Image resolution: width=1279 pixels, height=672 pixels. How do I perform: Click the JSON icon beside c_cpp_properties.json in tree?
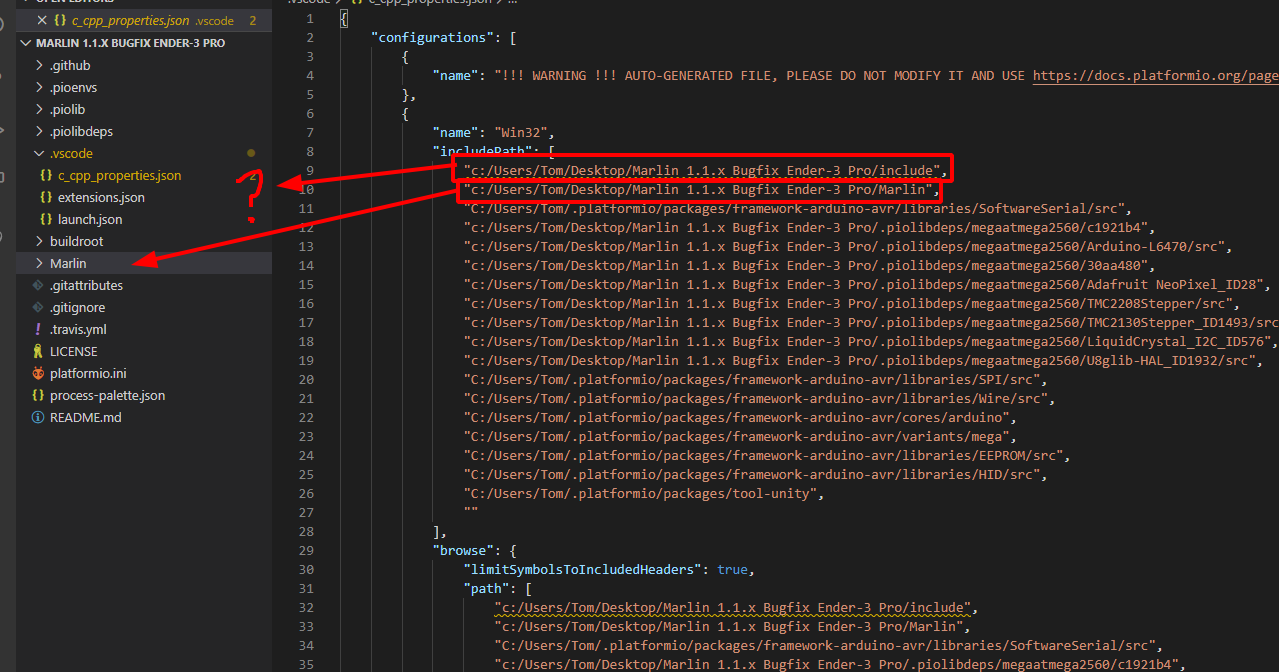(x=46, y=175)
